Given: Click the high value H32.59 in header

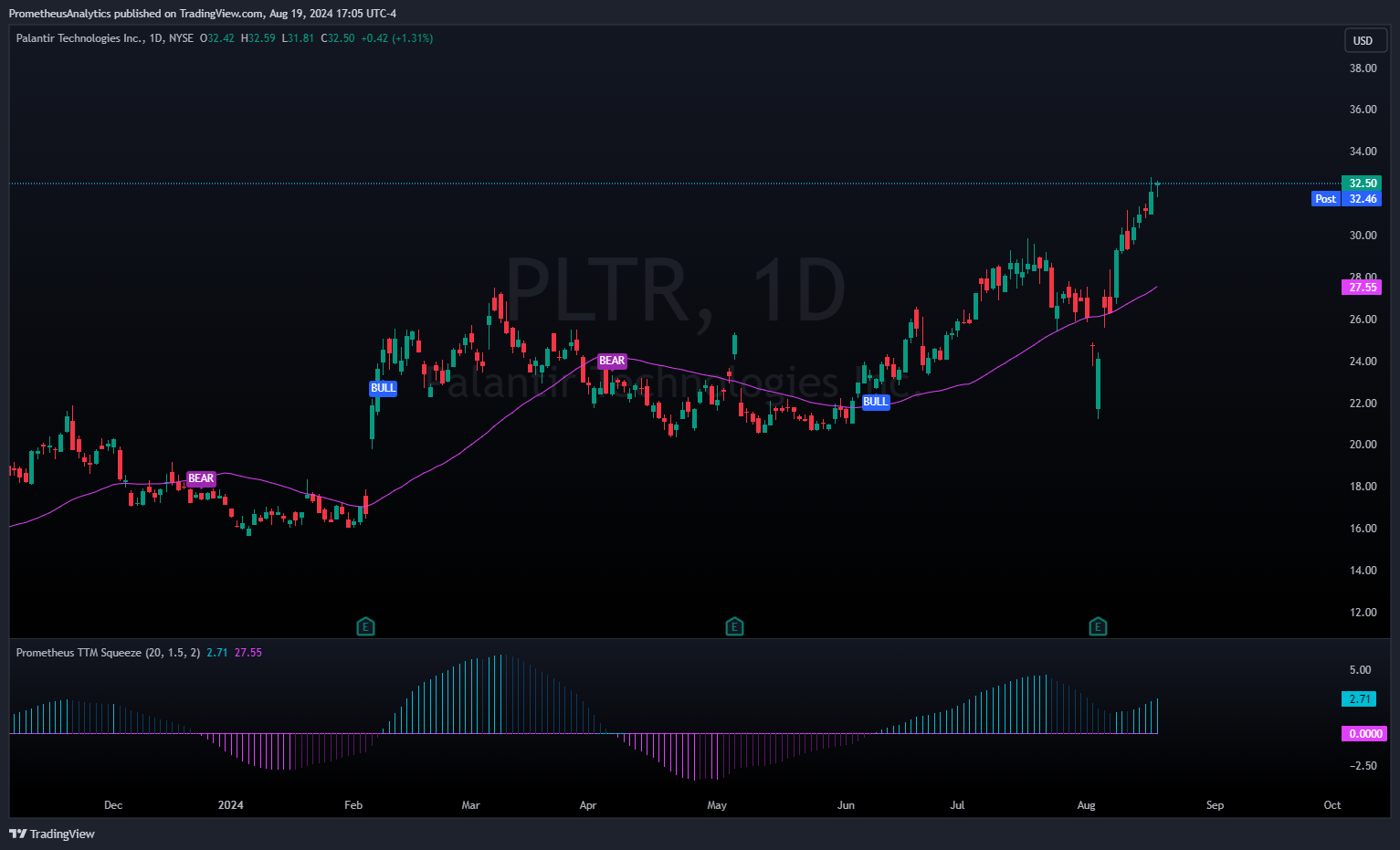Looking at the screenshot, I should (x=258, y=38).
